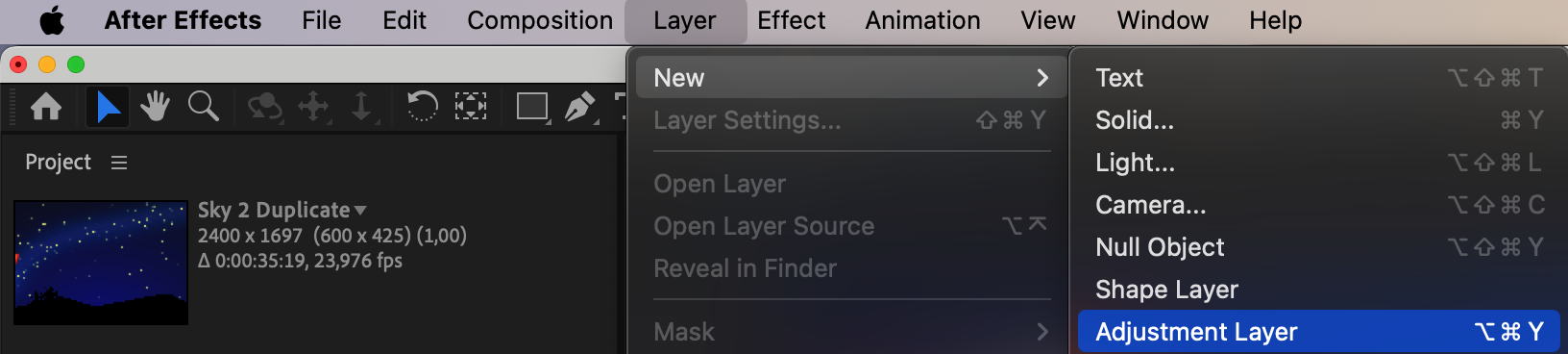Image resolution: width=1568 pixels, height=354 pixels.
Task: Select the Hand tool
Action: pos(155,106)
